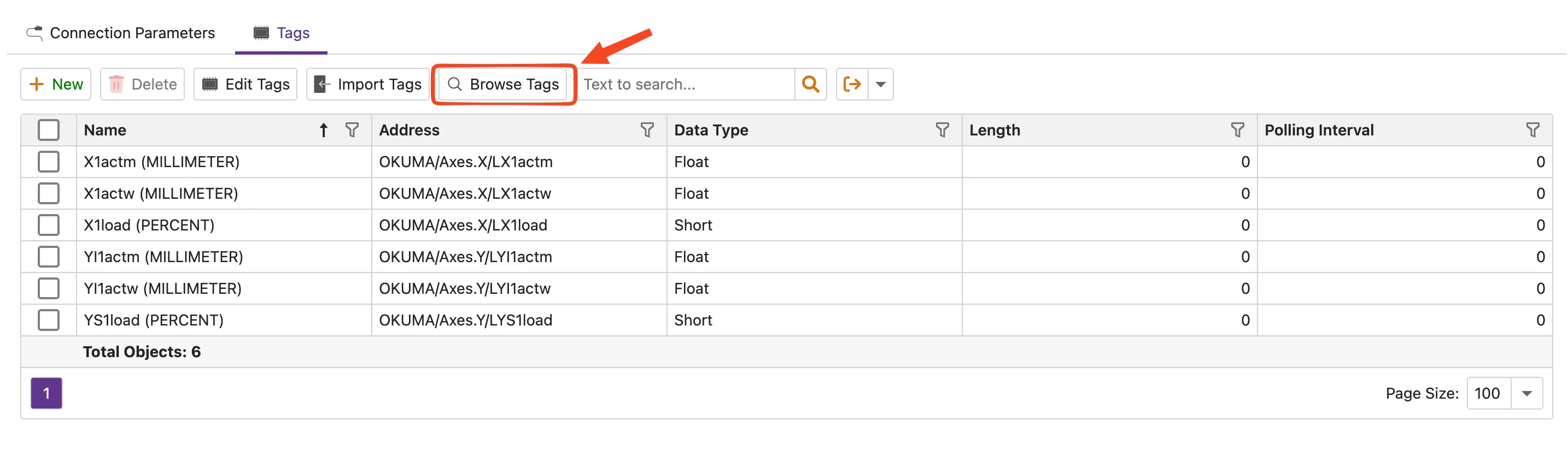This screenshot has width=1568, height=450.
Task: Click the orange search magnifier icon
Action: point(810,84)
